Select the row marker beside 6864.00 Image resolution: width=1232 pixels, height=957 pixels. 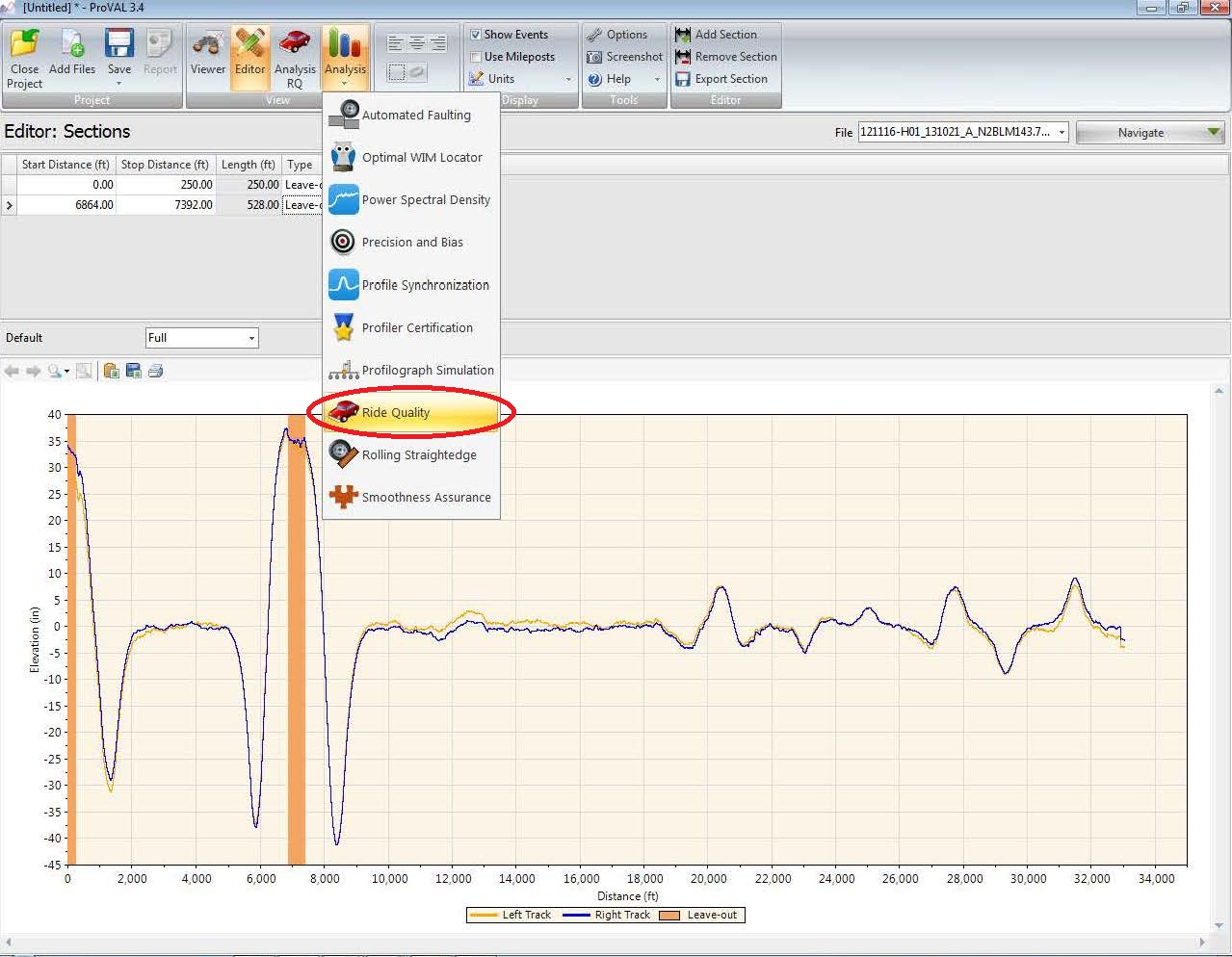click(9, 205)
